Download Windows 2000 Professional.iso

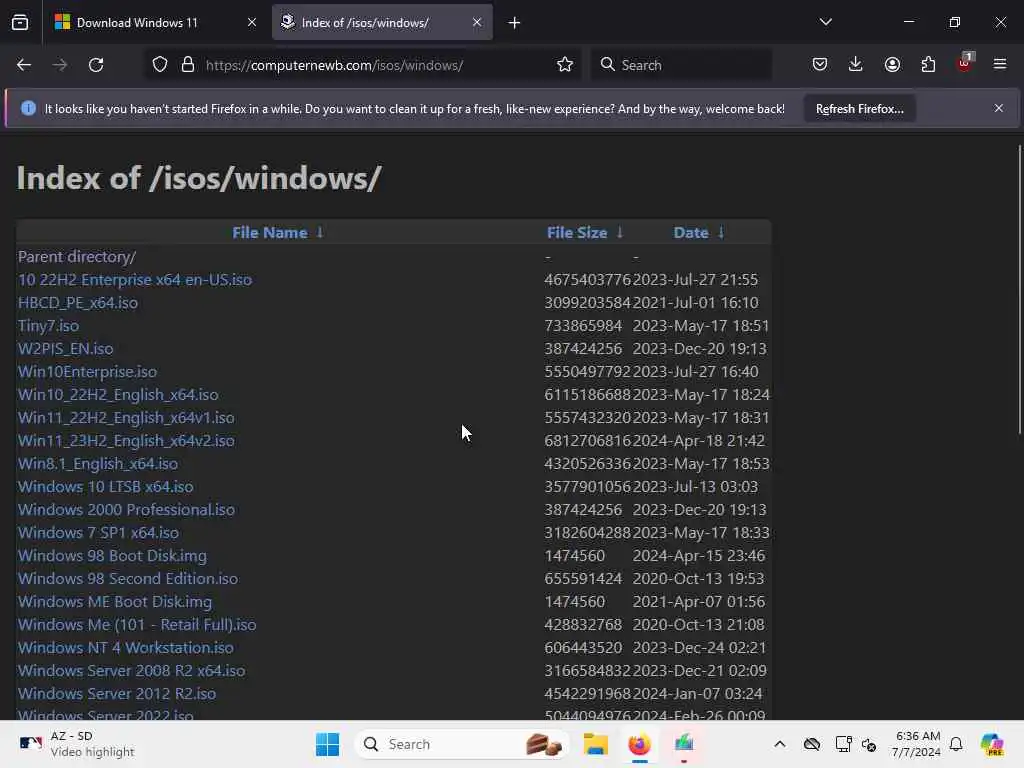click(126, 509)
